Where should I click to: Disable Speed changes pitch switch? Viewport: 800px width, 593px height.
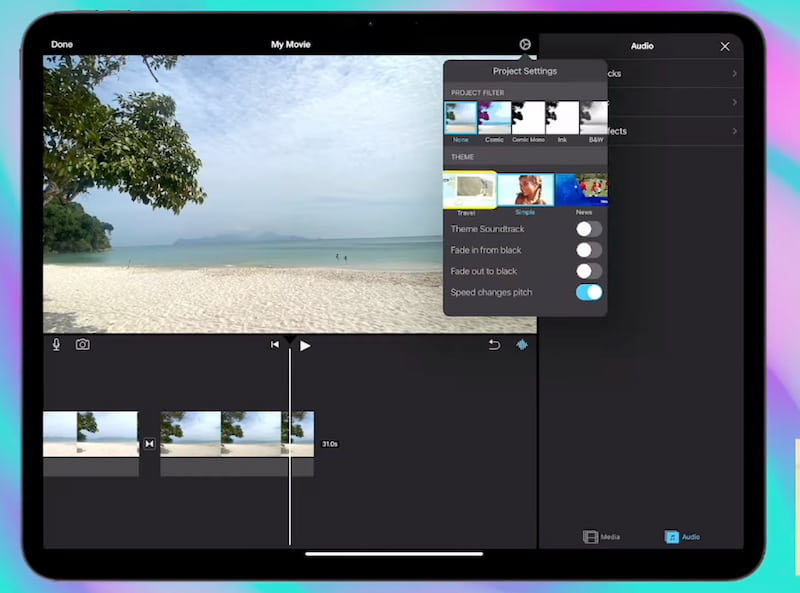click(x=589, y=292)
